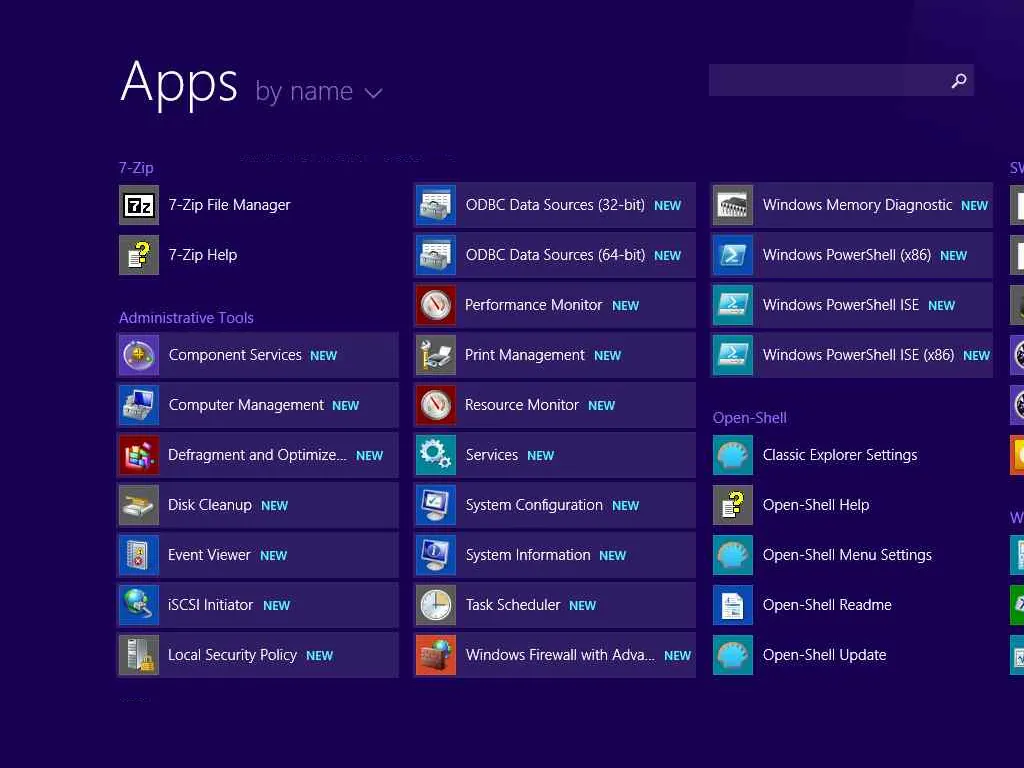Focus the apps search box
Screen dimensions: 1024x768
841,80
